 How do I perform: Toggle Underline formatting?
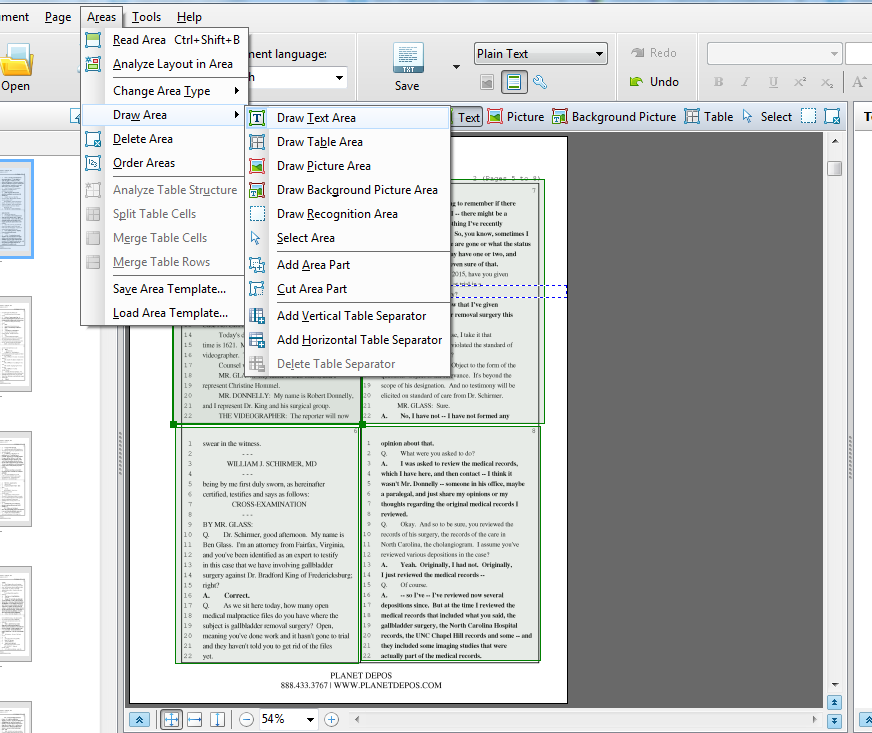coord(773,82)
